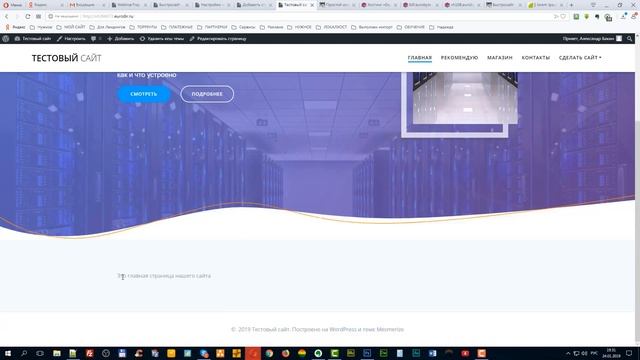Image resolution: width=640 pixels, height=360 pixels.
Task: Click the heart bookmark icon in address bar
Action: (x=563, y=16)
